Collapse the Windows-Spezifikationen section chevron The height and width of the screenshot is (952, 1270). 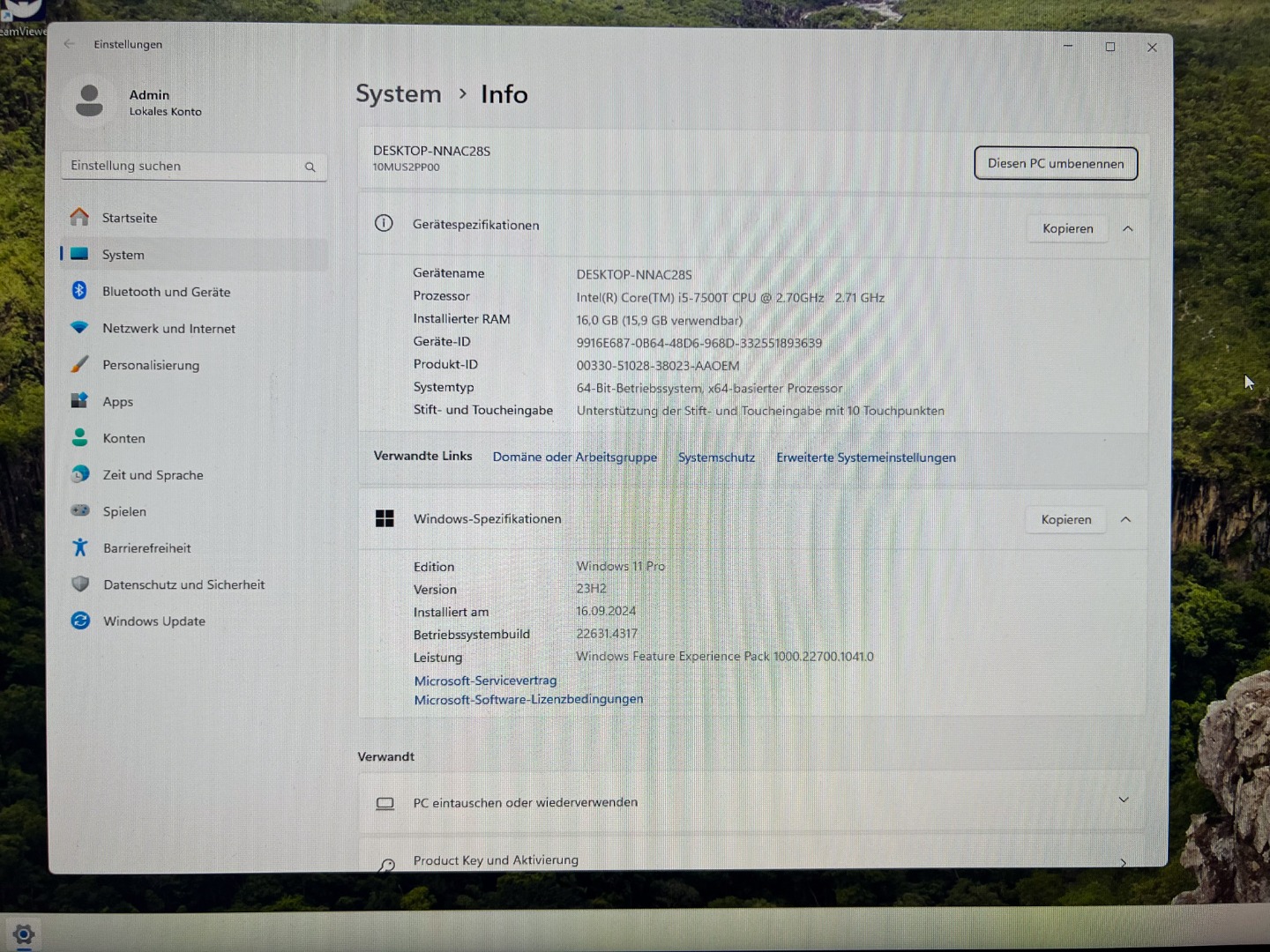click(1125, 519)
